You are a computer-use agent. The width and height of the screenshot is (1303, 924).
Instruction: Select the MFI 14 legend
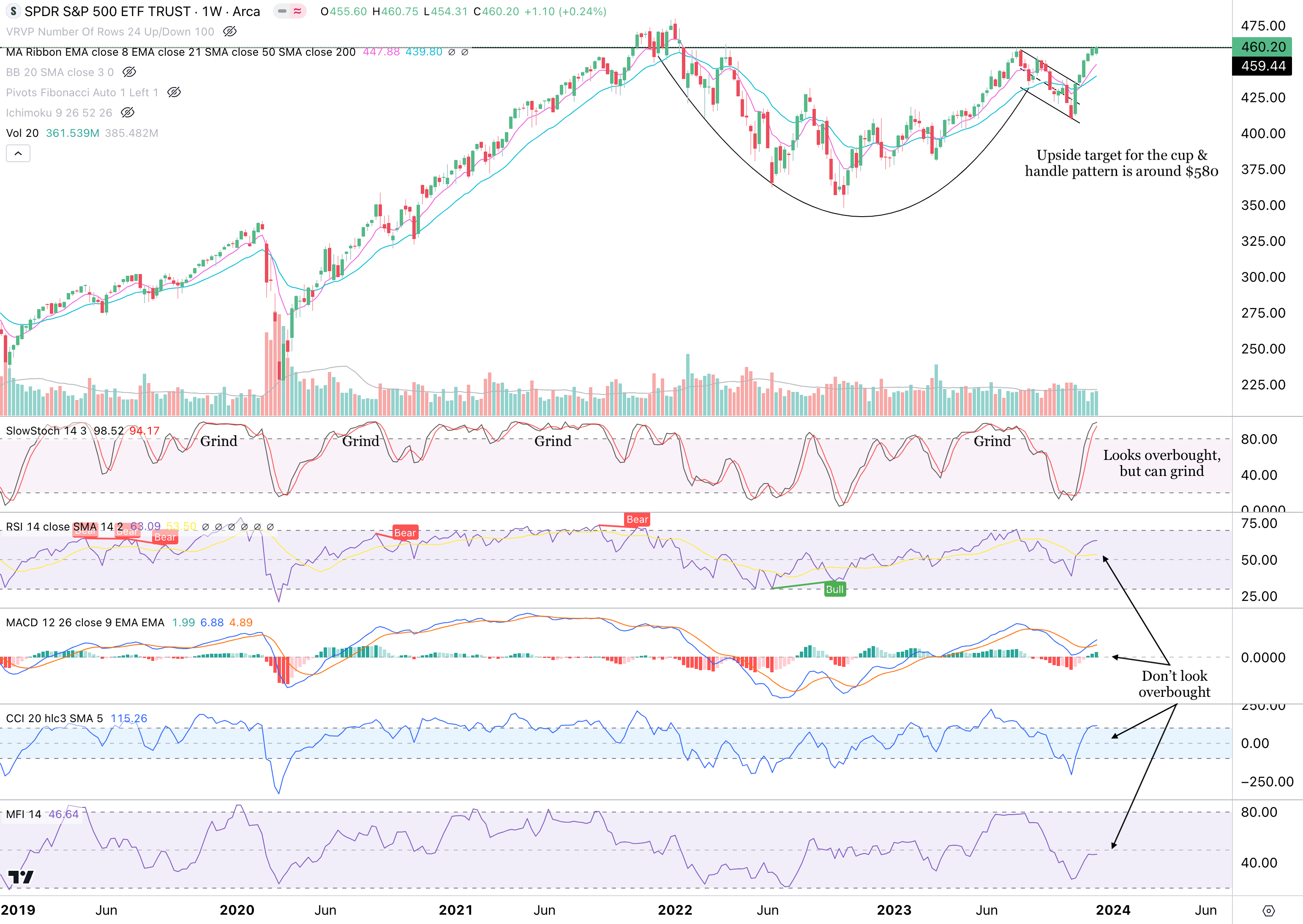pyautogui.click(x=23, y=814)
